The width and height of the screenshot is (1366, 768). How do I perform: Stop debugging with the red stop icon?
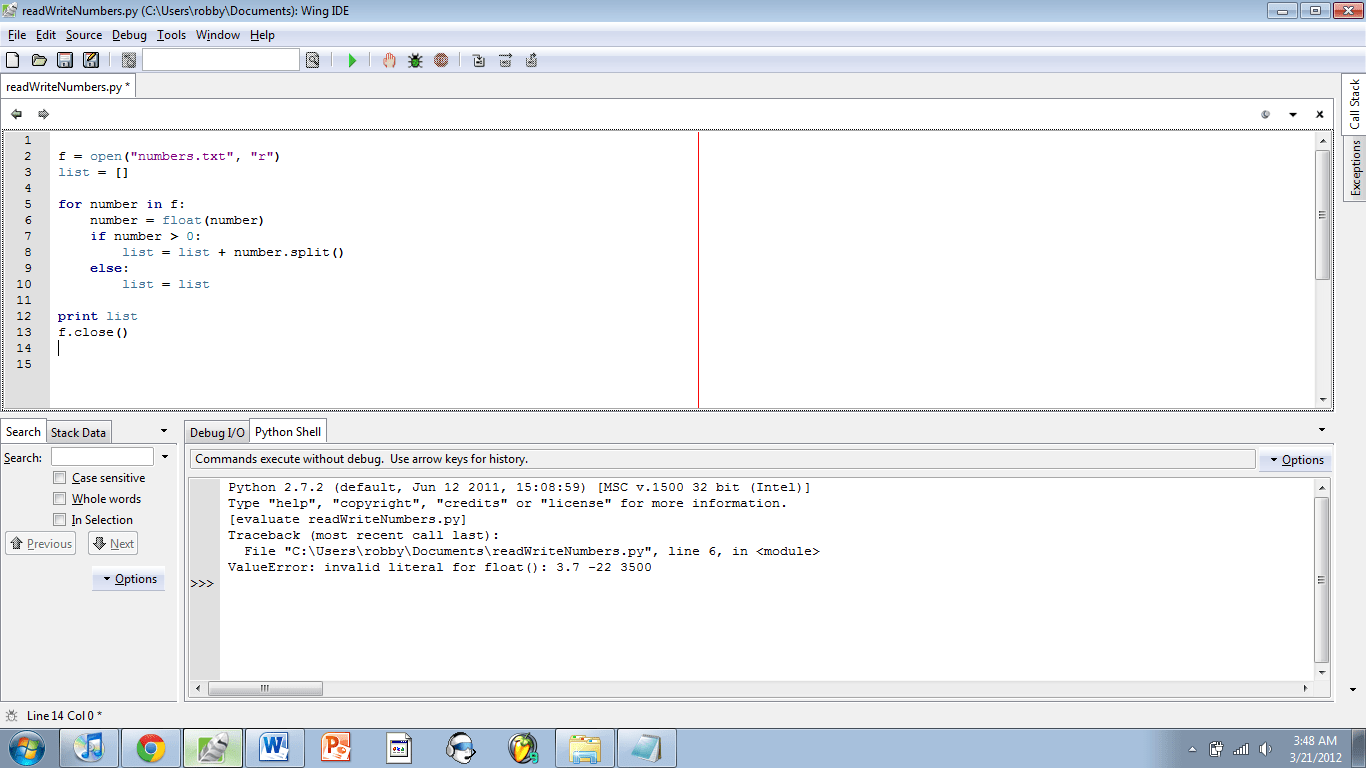(x=440, y=60)
